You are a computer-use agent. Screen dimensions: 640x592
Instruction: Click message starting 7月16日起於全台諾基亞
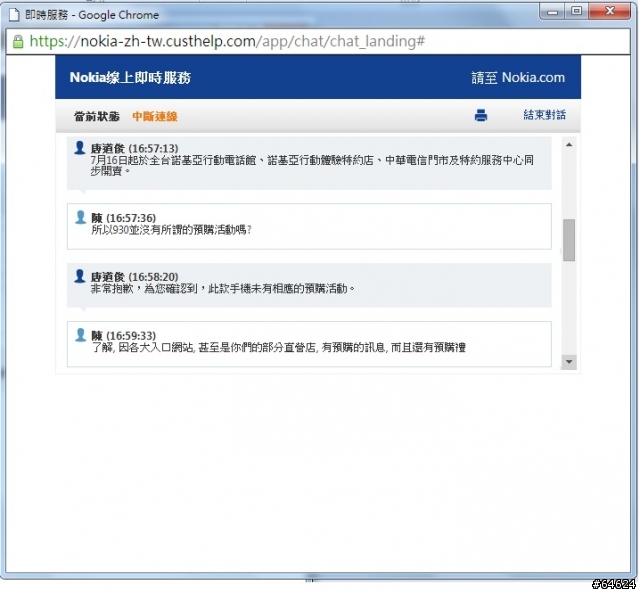[x=312, y=165]
